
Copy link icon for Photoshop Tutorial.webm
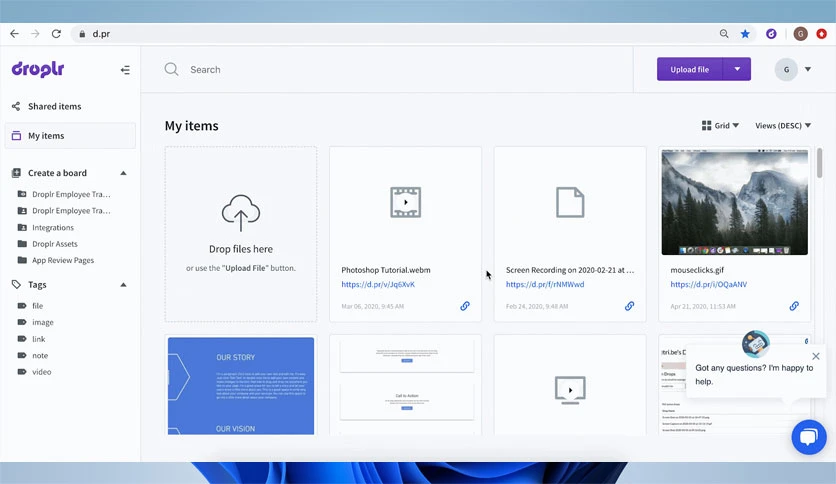465,306
